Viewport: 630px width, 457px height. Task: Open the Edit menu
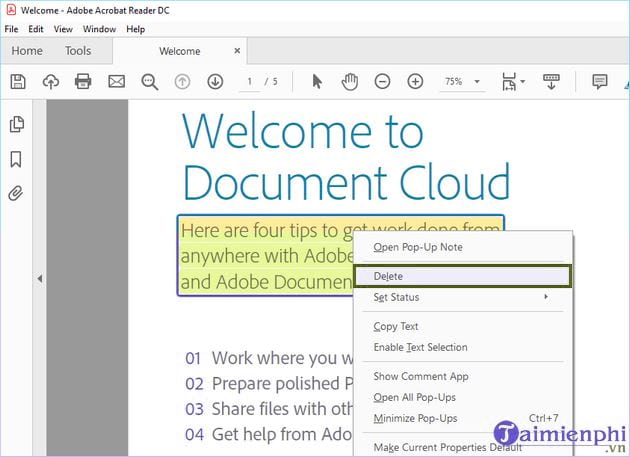click(36, 29)
